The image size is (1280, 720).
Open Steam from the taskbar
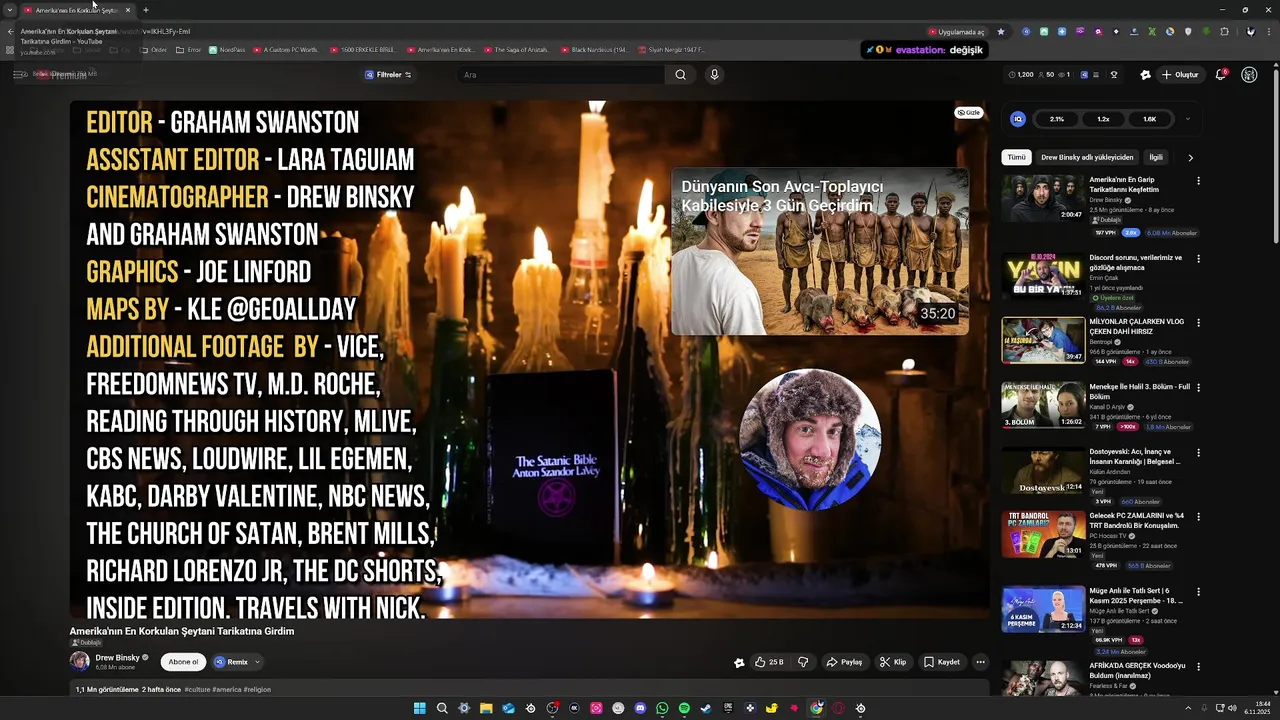click(706, 708)
